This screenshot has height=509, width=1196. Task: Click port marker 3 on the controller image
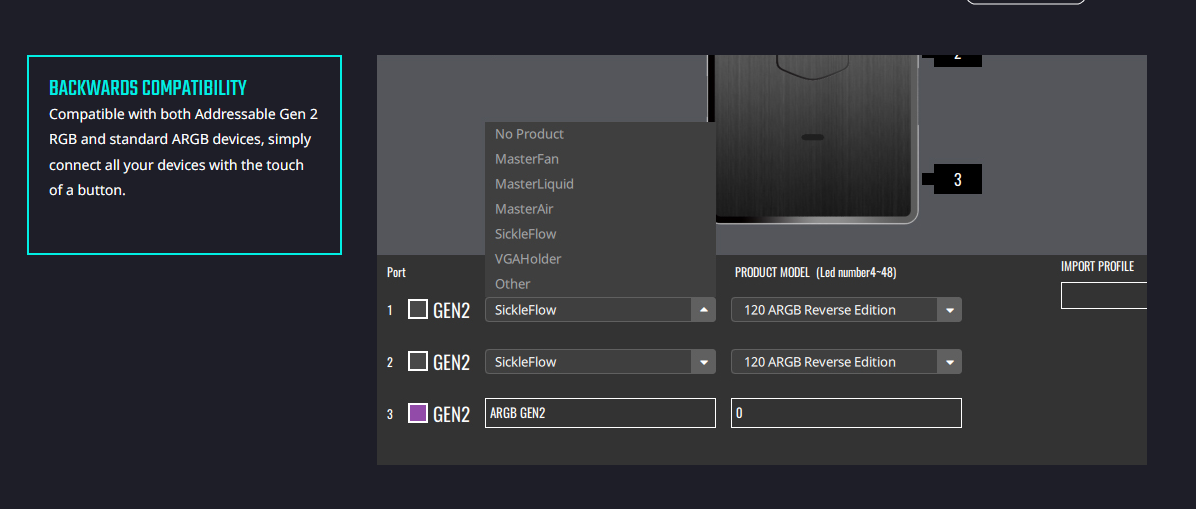coord(957,179)
